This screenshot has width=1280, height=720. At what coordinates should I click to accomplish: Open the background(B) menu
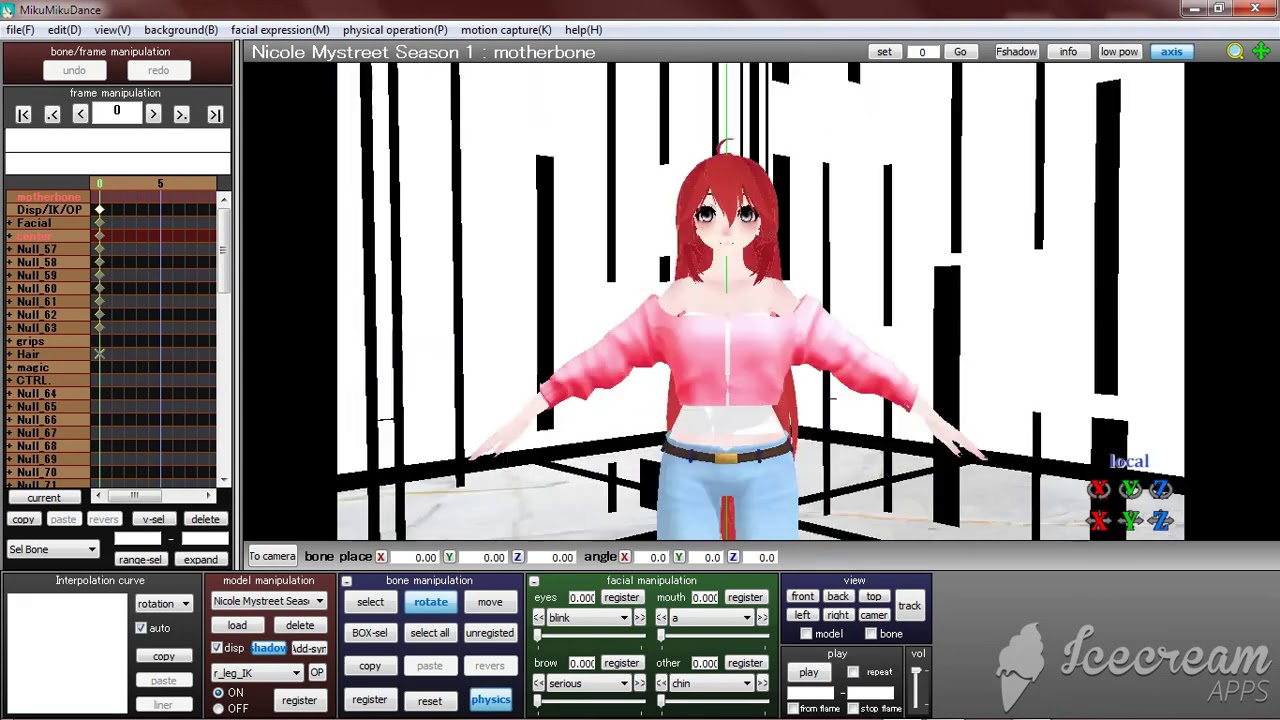pos(181,30)
